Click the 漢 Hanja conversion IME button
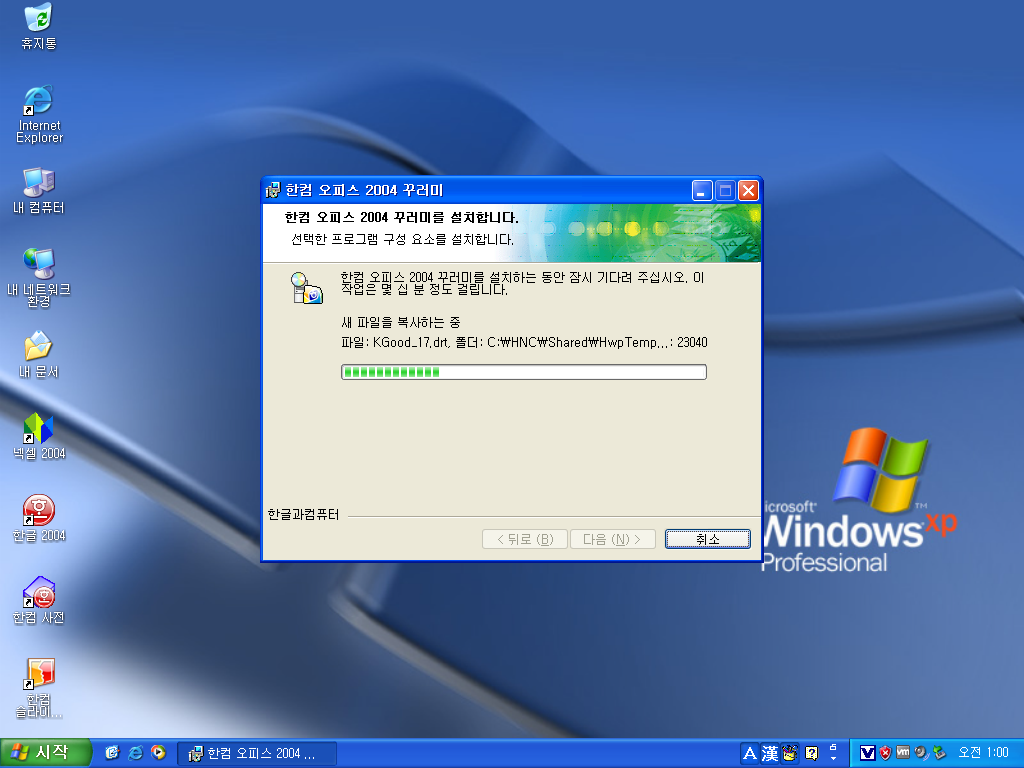 tap(770, 754)
